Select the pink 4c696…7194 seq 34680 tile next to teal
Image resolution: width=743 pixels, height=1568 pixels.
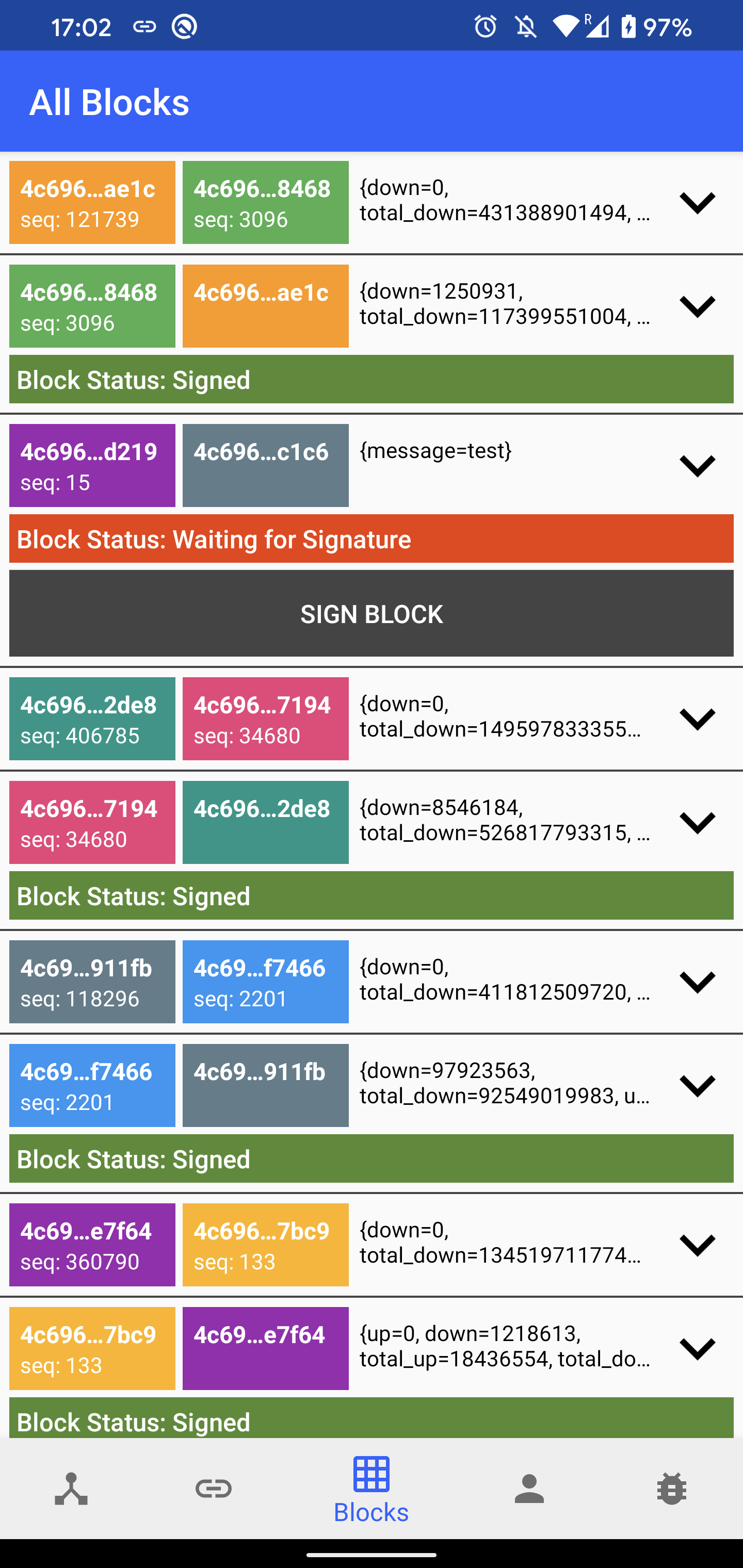[266, 719]
